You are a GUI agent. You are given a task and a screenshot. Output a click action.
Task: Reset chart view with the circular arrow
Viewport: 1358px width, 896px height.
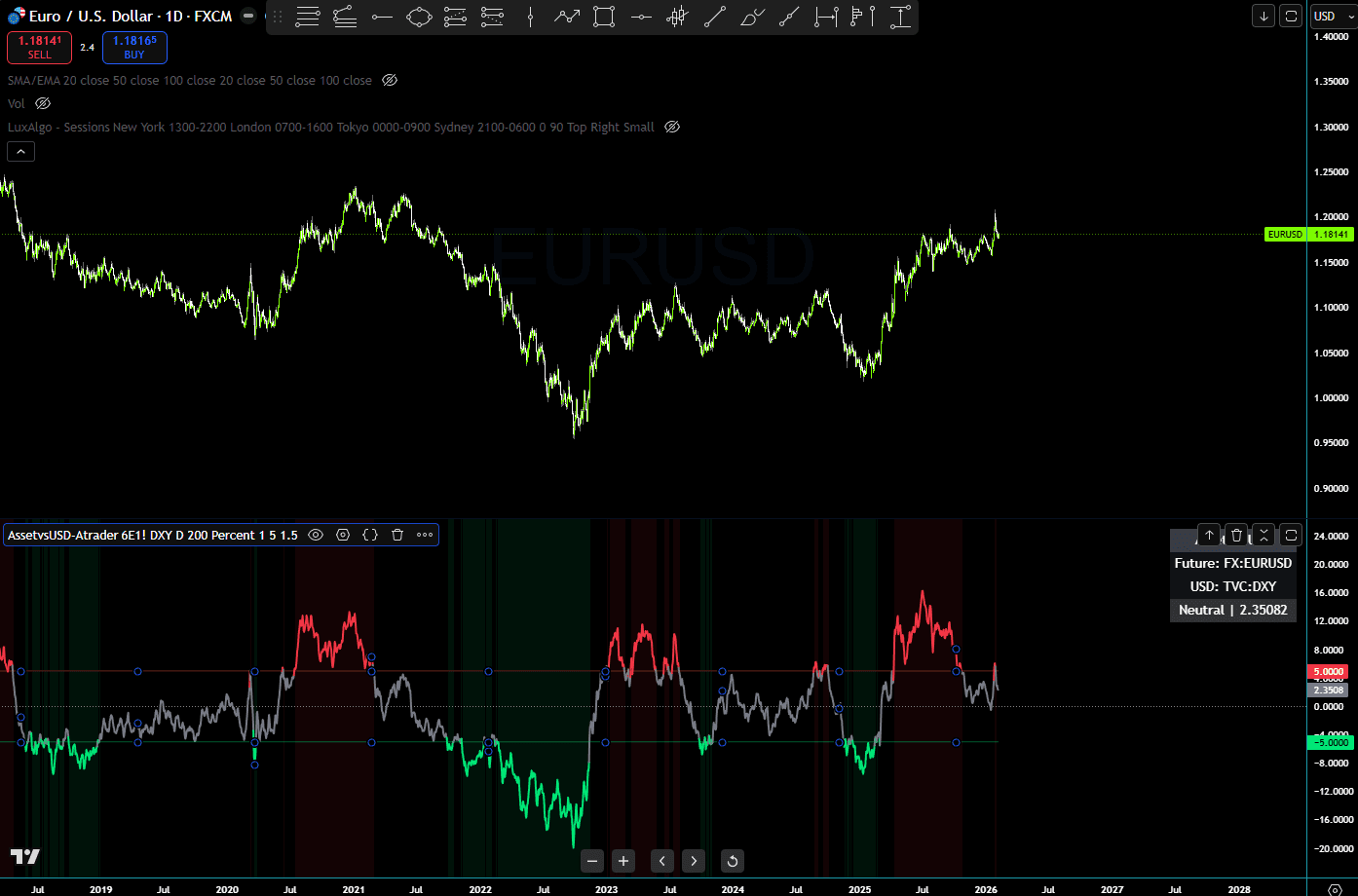[732, 861]
